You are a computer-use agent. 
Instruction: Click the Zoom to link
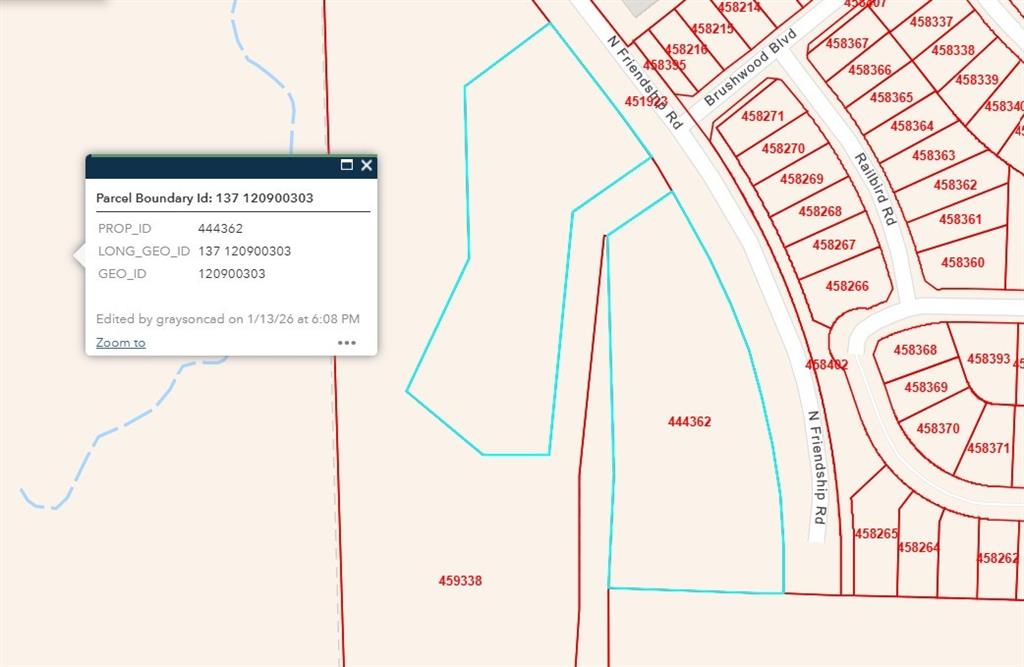click(x=120, y=343)
